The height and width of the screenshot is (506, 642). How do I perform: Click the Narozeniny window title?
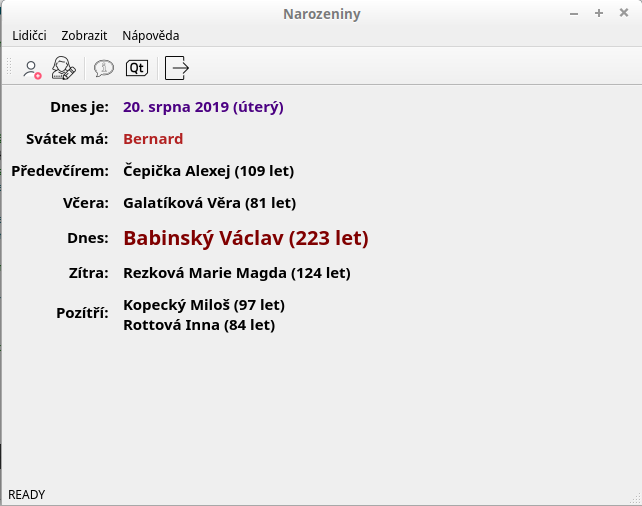coord(322,14)
